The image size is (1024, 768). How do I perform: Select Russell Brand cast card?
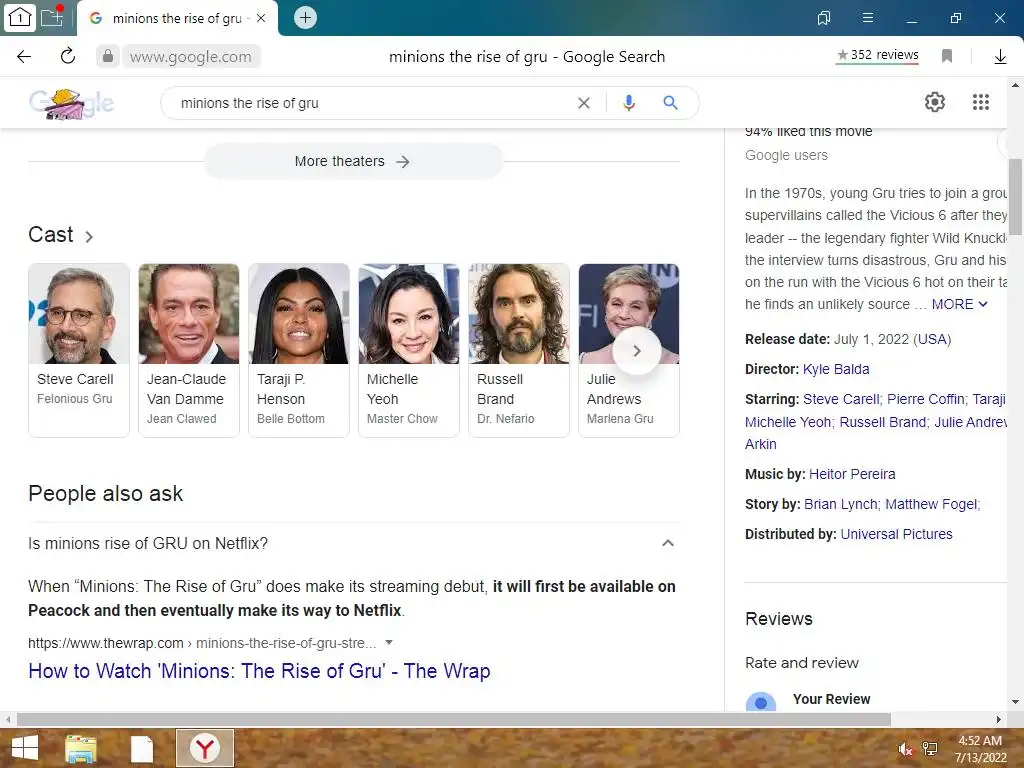tap(519, 350)
